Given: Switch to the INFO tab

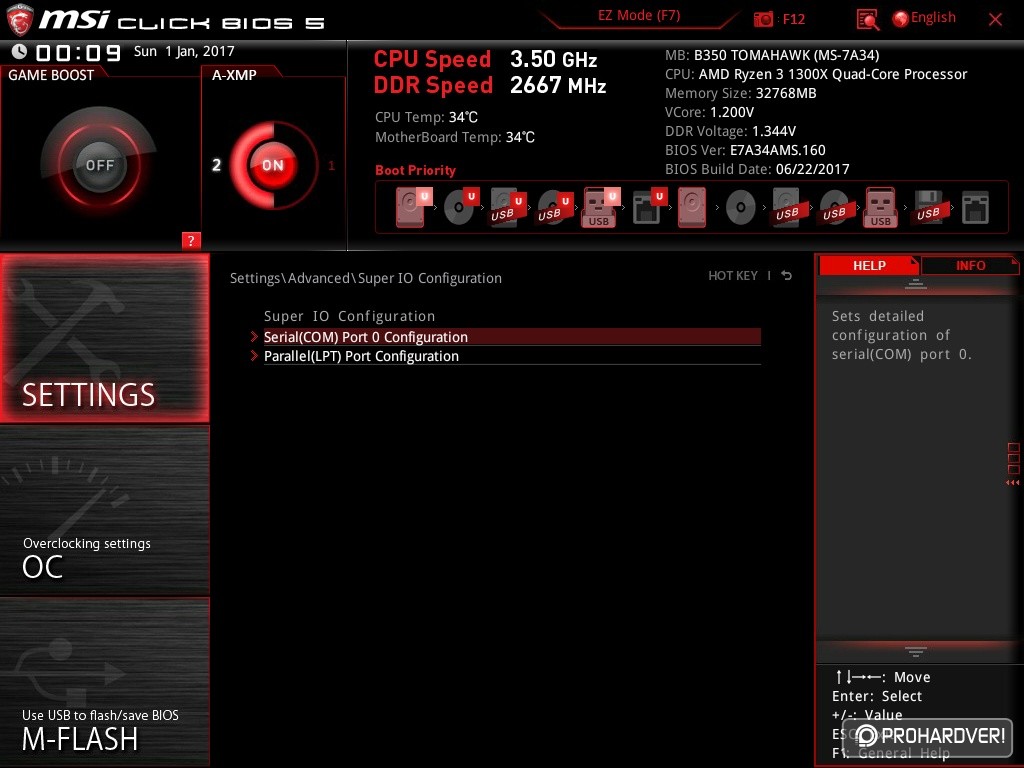Looking at the screenshot, I should pos(970,265).
